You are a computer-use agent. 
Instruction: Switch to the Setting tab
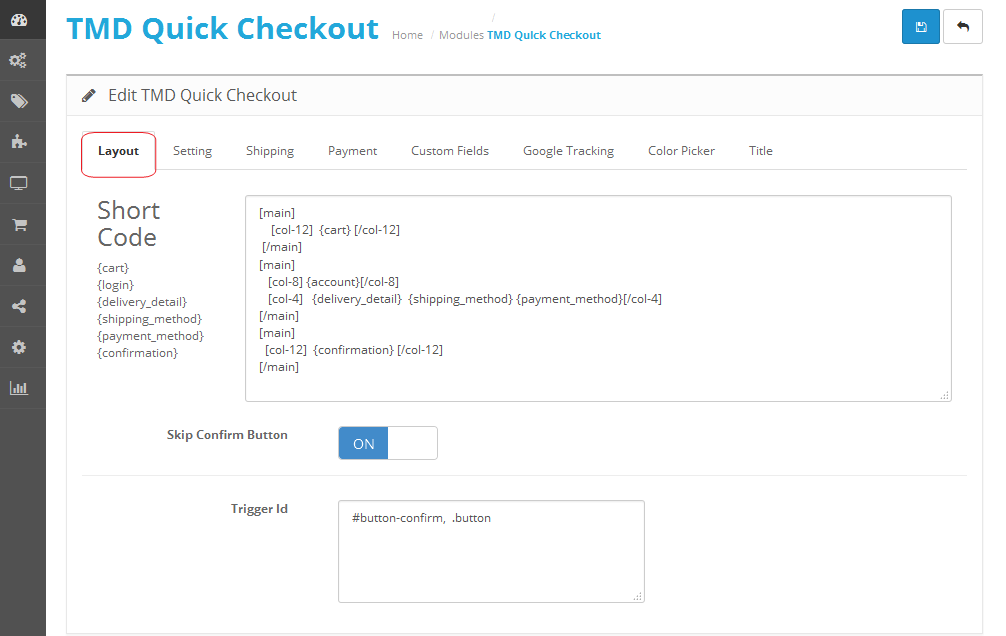pyautogui.click(x=192, y=151)
